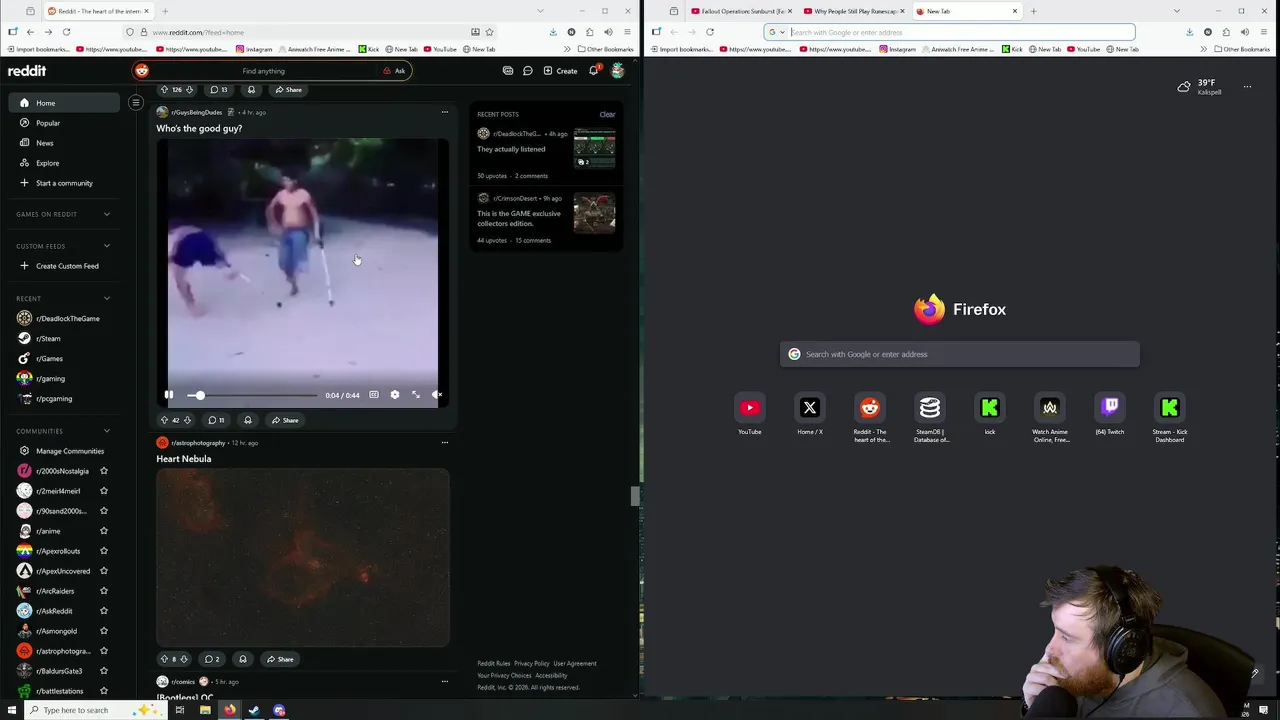Open options menu for r/astrophotography post
1280x720 pixels.
(x=445, y=443)
